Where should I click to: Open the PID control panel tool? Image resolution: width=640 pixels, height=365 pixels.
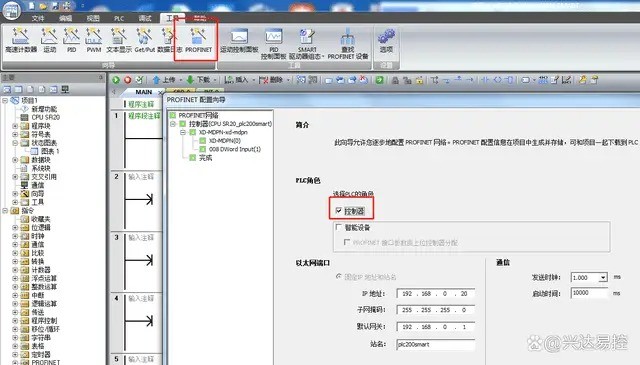coord(273,43)
